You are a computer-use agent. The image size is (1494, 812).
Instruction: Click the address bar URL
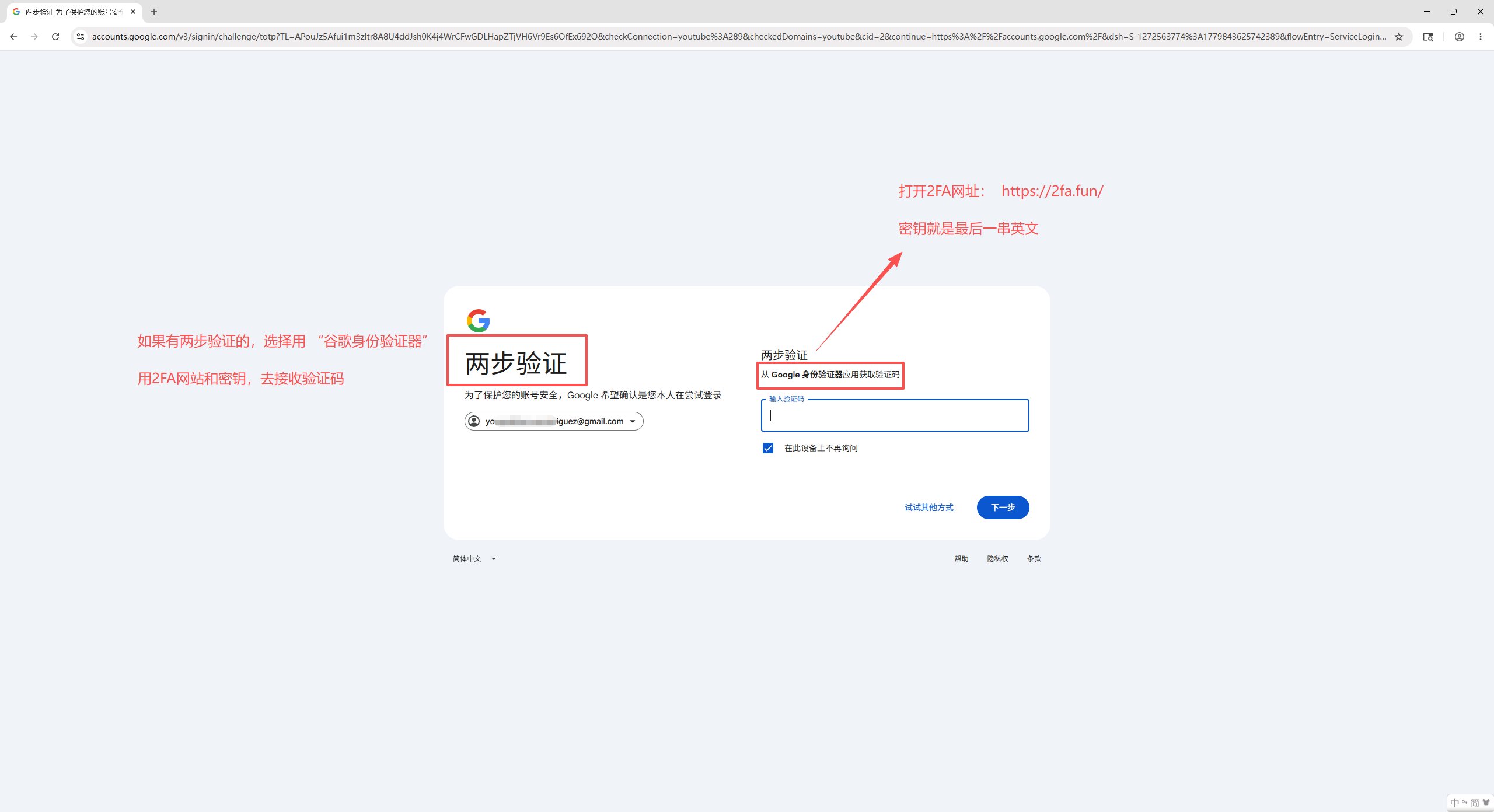click(x=739, y=37)
